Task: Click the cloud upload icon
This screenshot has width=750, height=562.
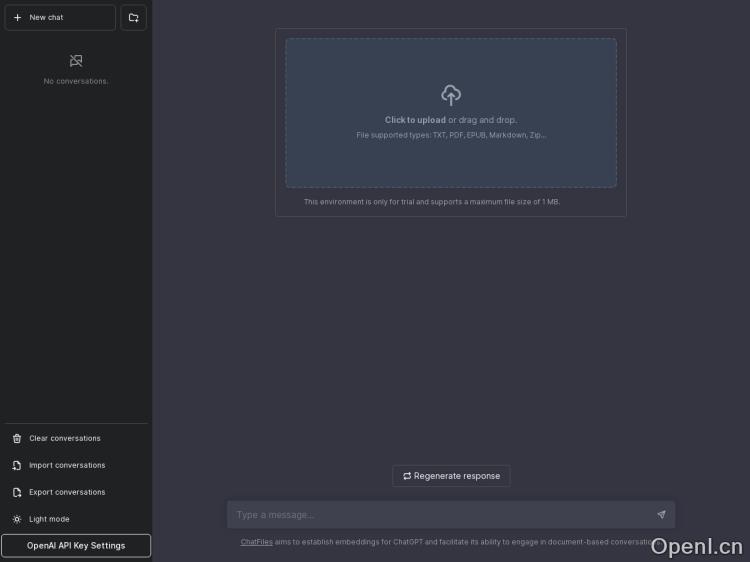Action: pos(451,95)
